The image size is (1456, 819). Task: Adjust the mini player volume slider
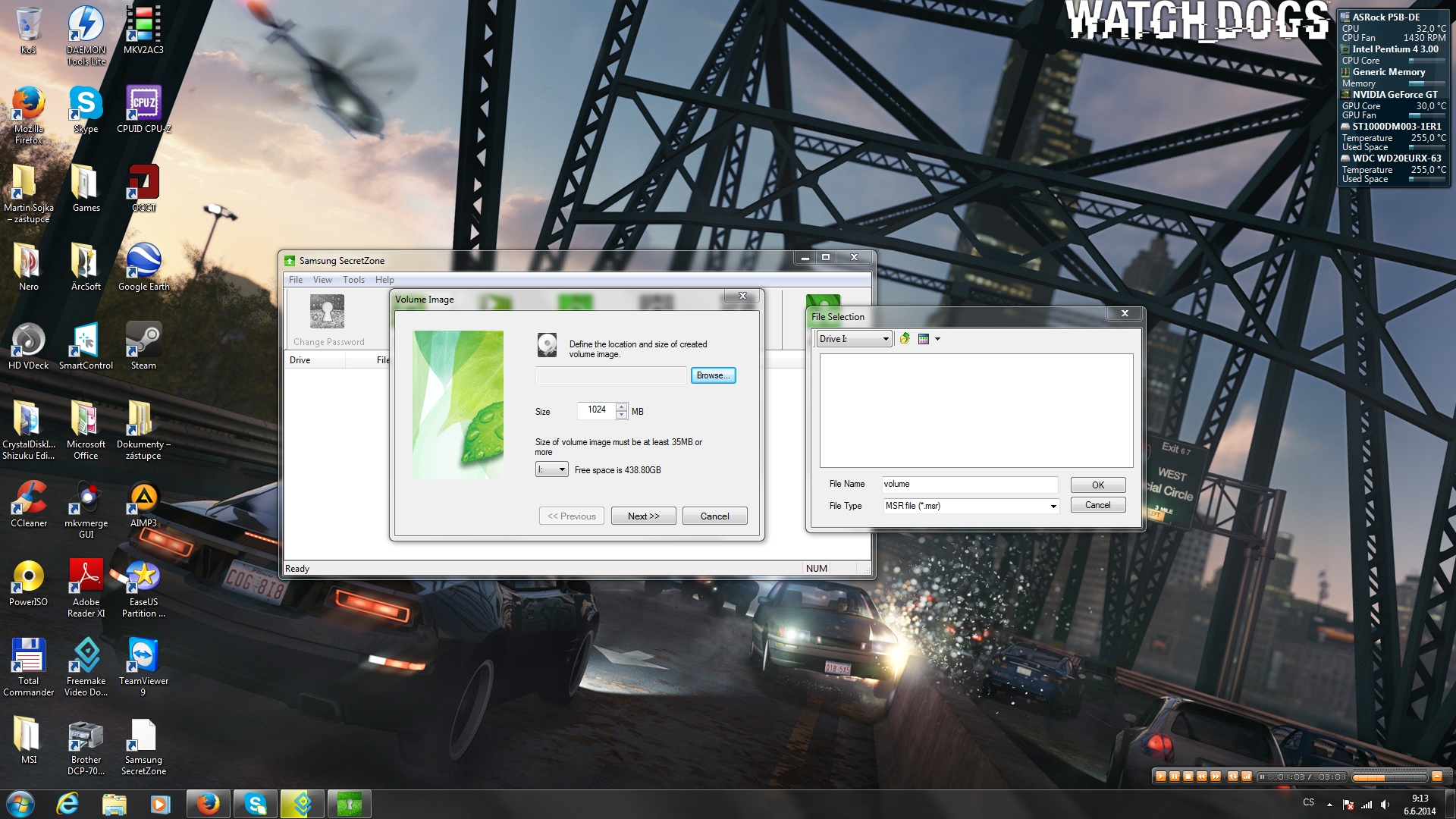point(1389,777)
